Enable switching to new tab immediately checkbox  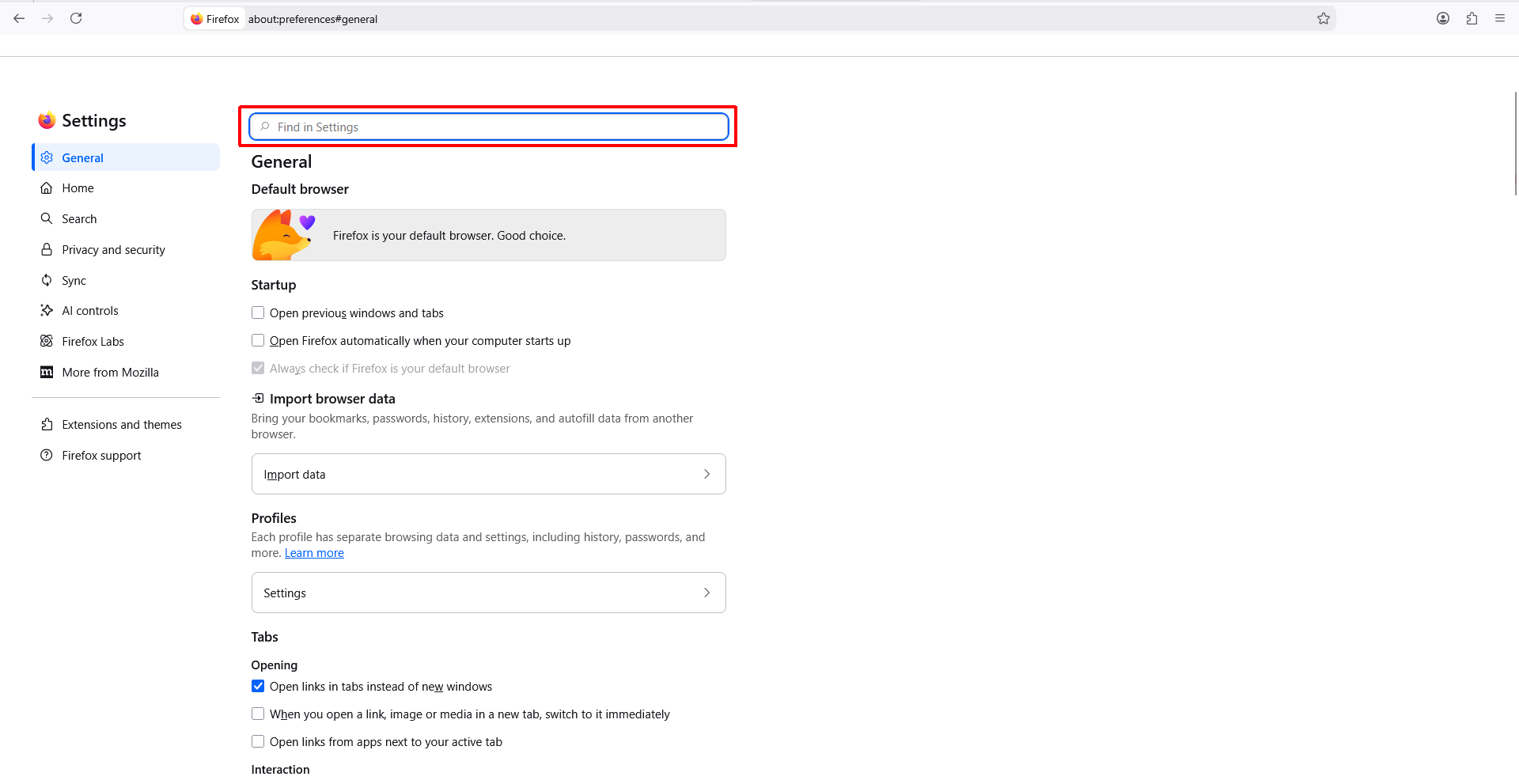tap(258, 714)
